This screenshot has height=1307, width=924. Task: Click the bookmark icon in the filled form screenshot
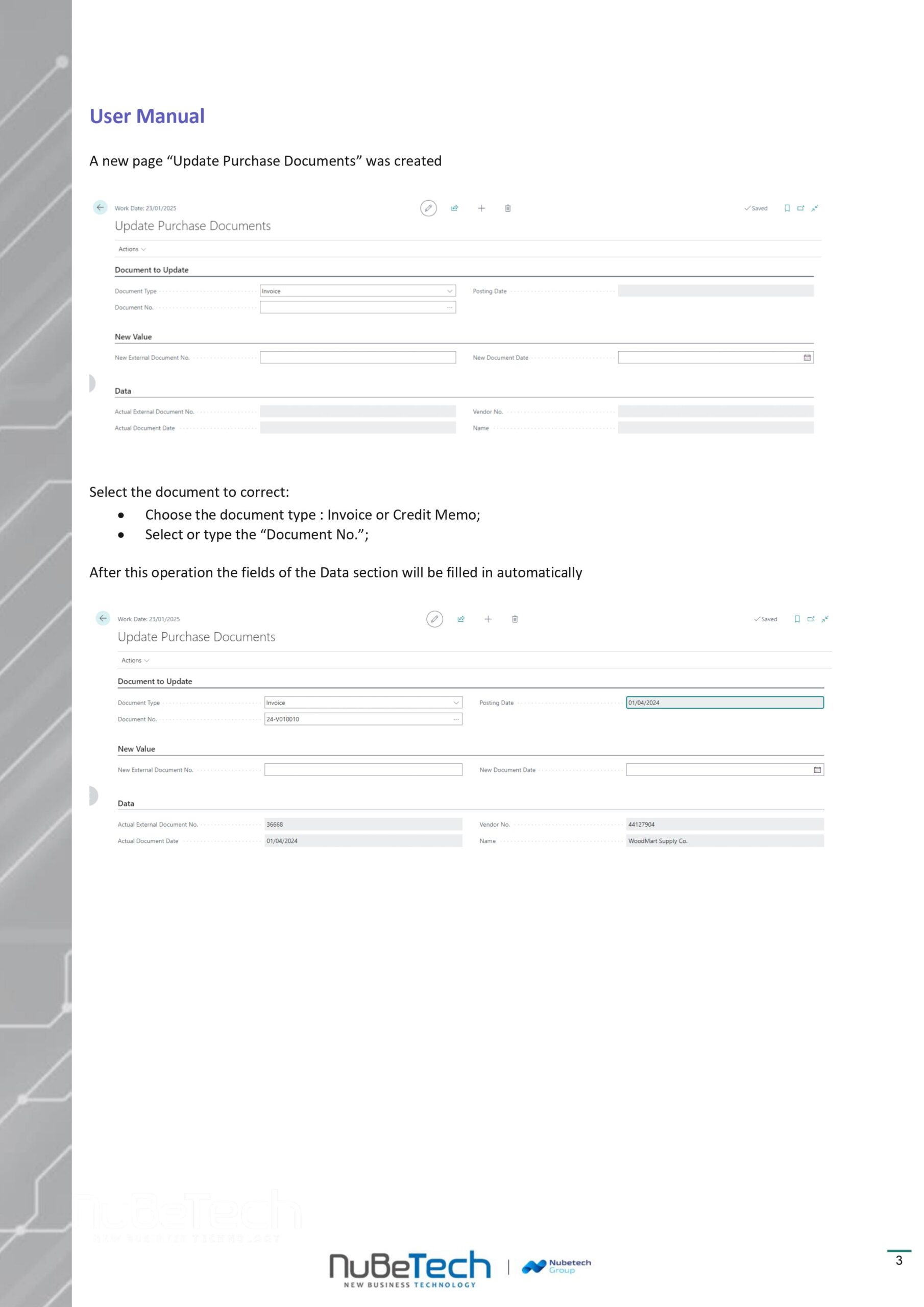point(797,619)
